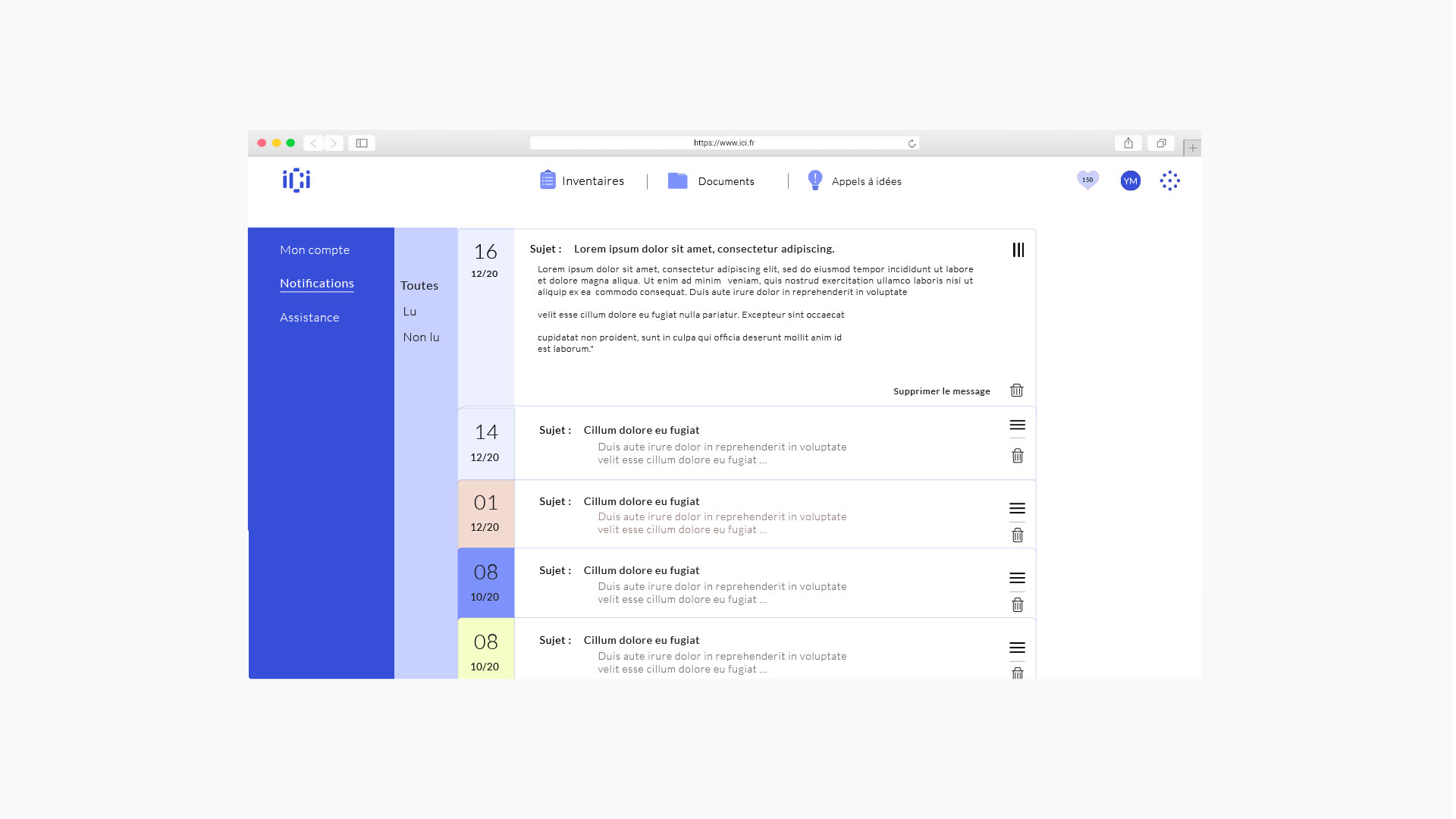Click the ici logo icon
This screenshot has height=819, width=1456.
pyautogui.click(x=297, y=180)
